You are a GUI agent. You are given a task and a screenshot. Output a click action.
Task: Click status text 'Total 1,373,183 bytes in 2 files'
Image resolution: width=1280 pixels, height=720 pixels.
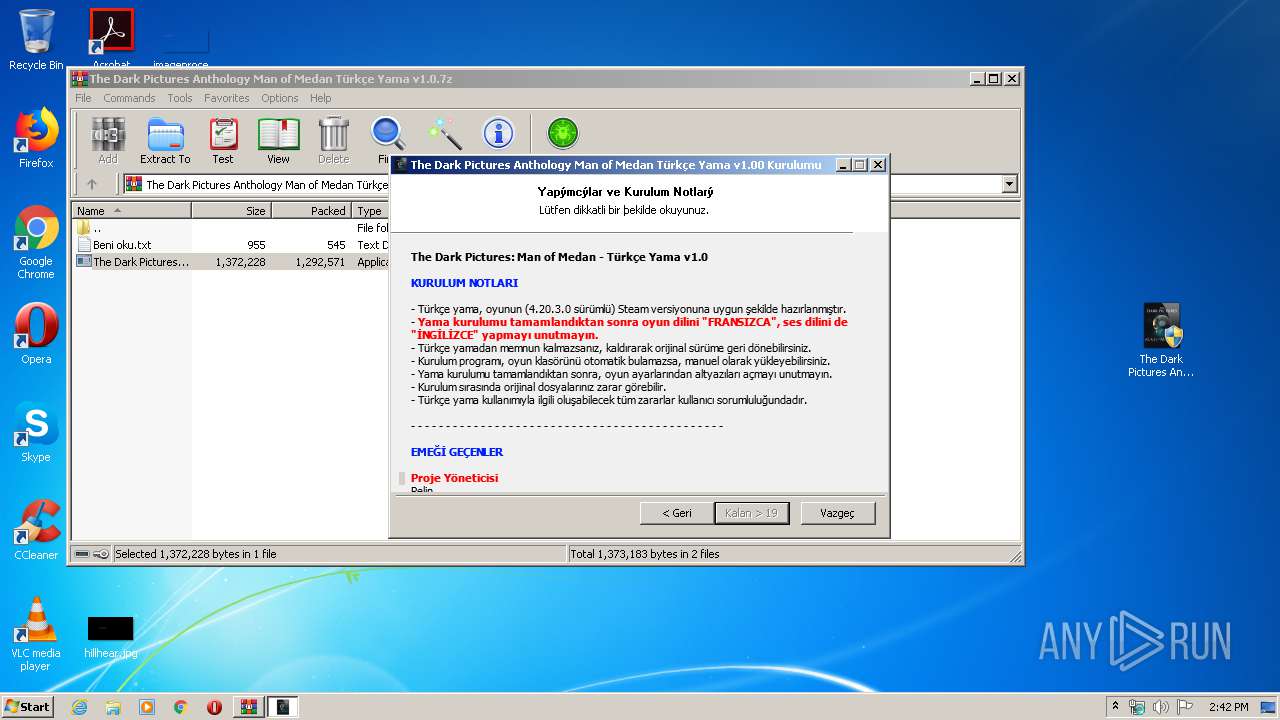click(x=645, y=554)
